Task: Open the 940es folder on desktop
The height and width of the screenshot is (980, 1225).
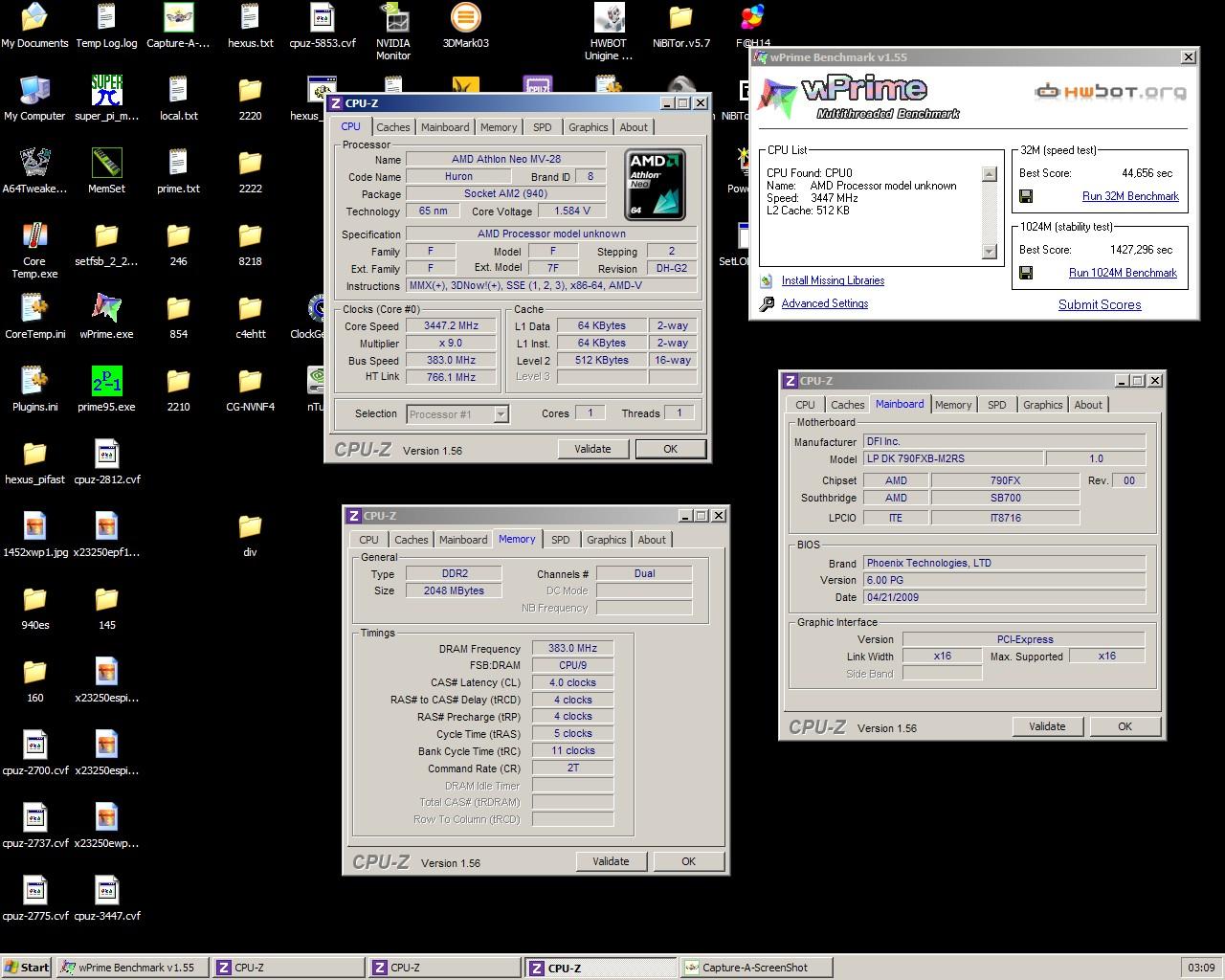Action: tap(34, 608)
